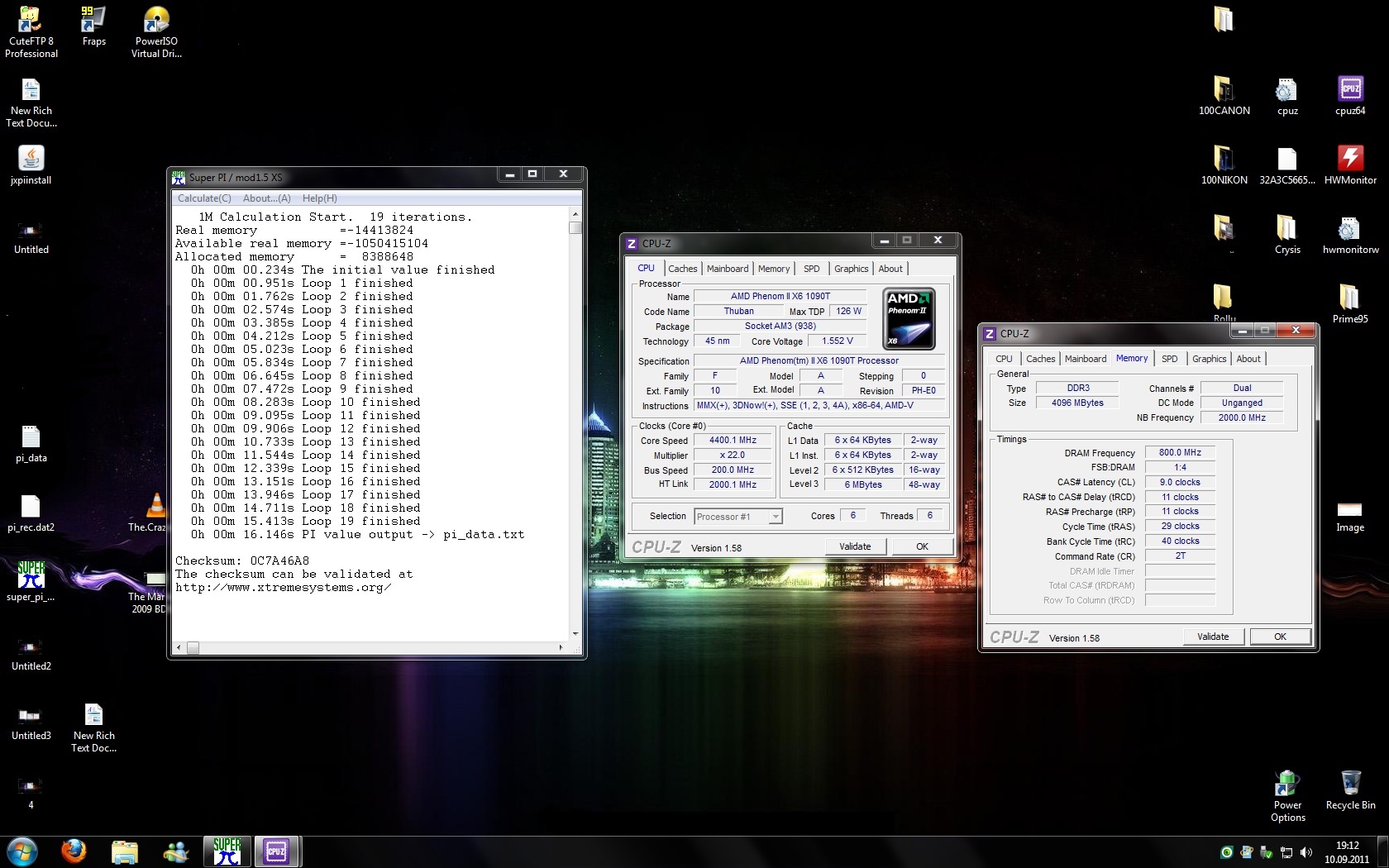1389x868 pixels.
Task: Click the AMD Phenom II processor logo
Action: coord(909,318)
